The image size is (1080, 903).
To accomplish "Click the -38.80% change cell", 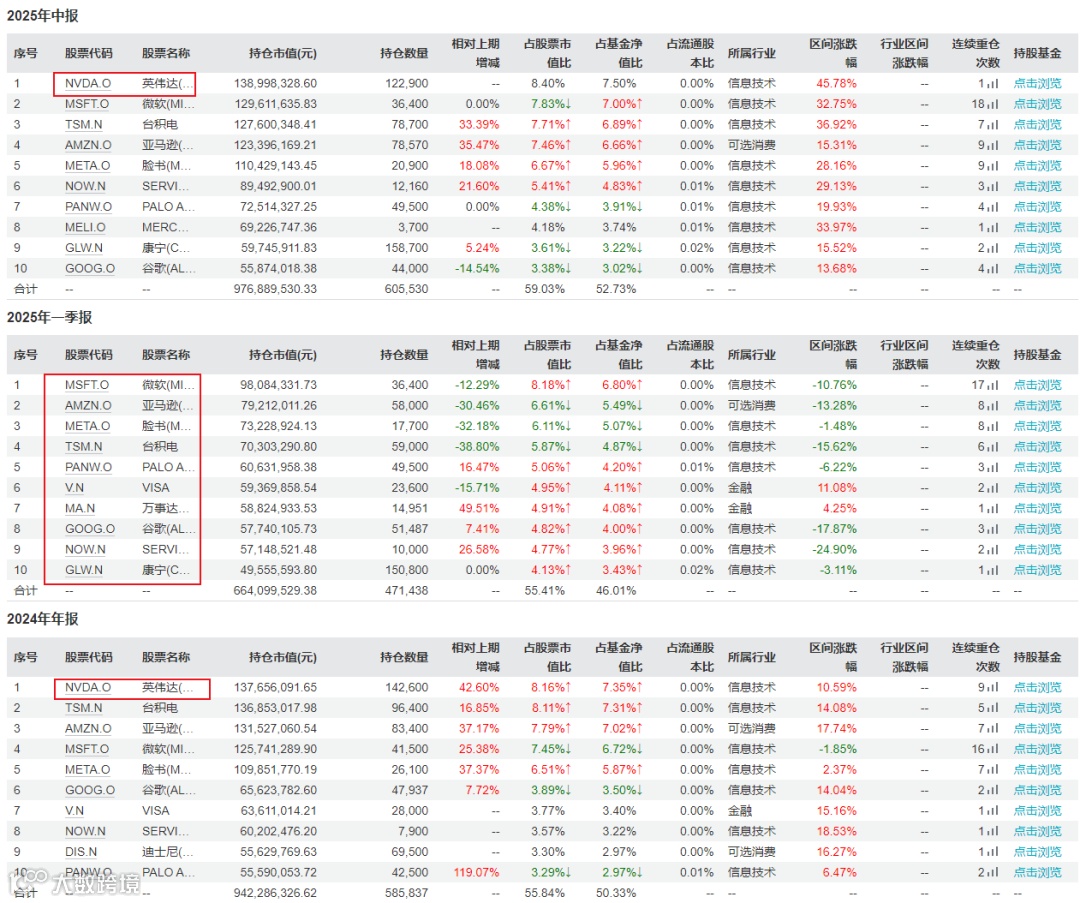I will coord(477,447).
